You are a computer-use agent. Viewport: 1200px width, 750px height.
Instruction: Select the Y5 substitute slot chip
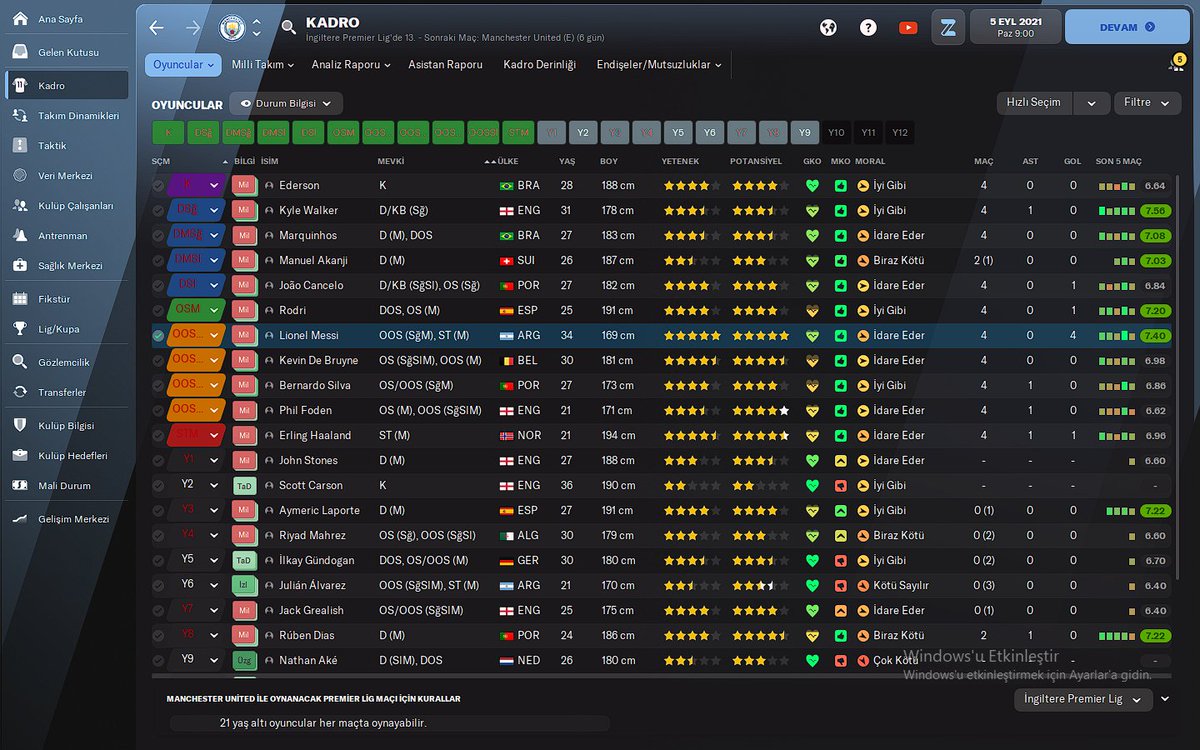coord(677,132)
